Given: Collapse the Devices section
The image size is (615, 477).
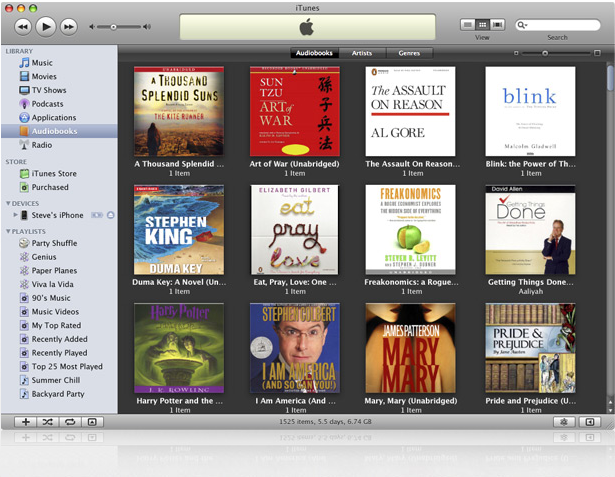Looking at the screenshot, I should click(8, 203).
